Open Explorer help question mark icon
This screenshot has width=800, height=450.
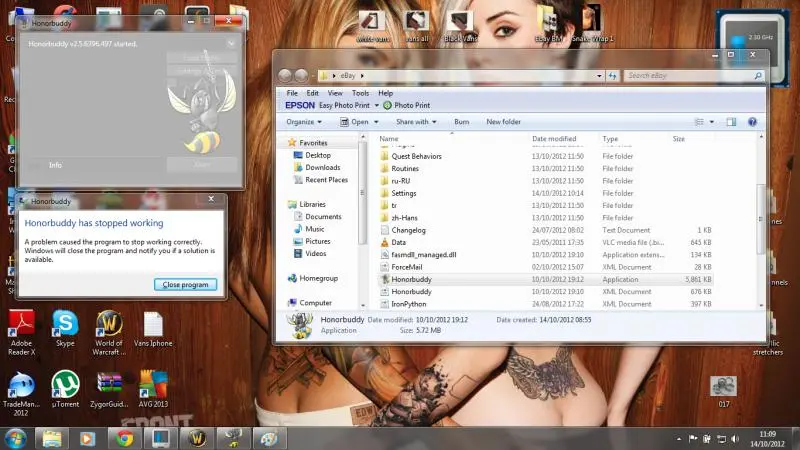click(x=752, y=122)
